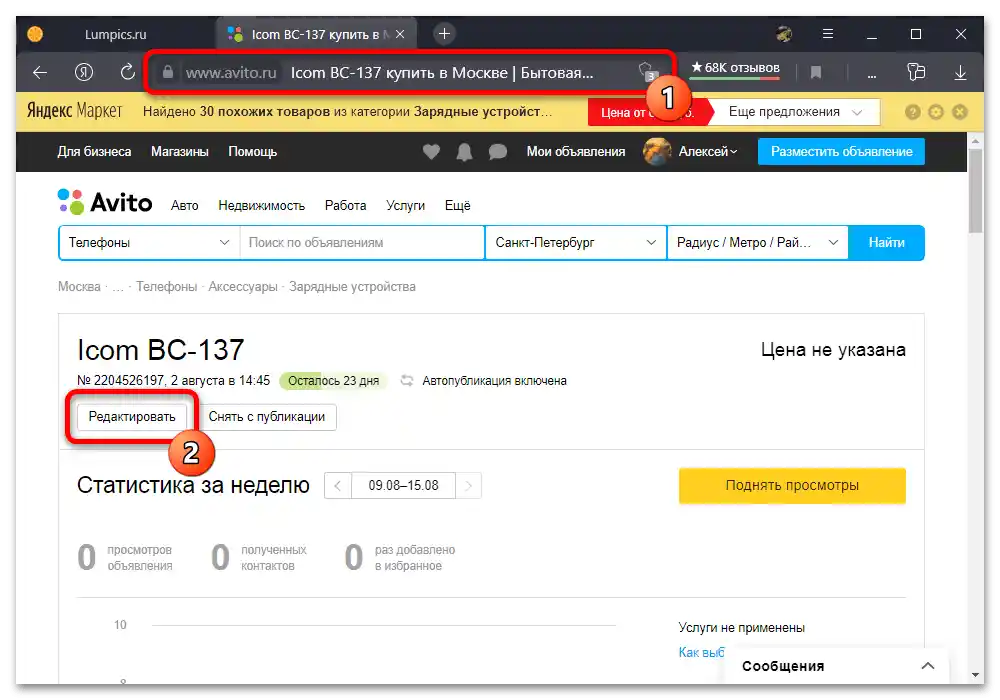Click the Поднять просмотры button
1000x700 pixels.
[x=792, y=486]
